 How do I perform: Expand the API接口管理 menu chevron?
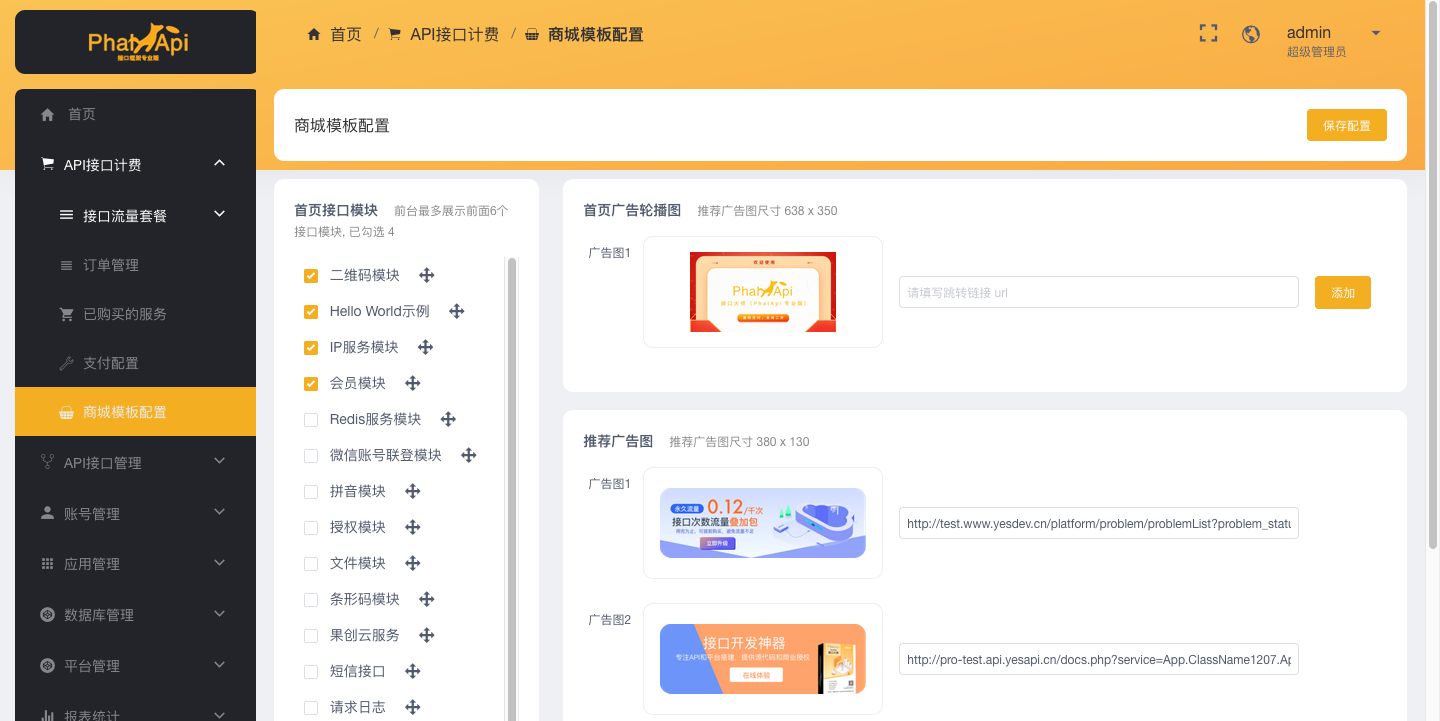pyautogui.click(x=220, y=461)
